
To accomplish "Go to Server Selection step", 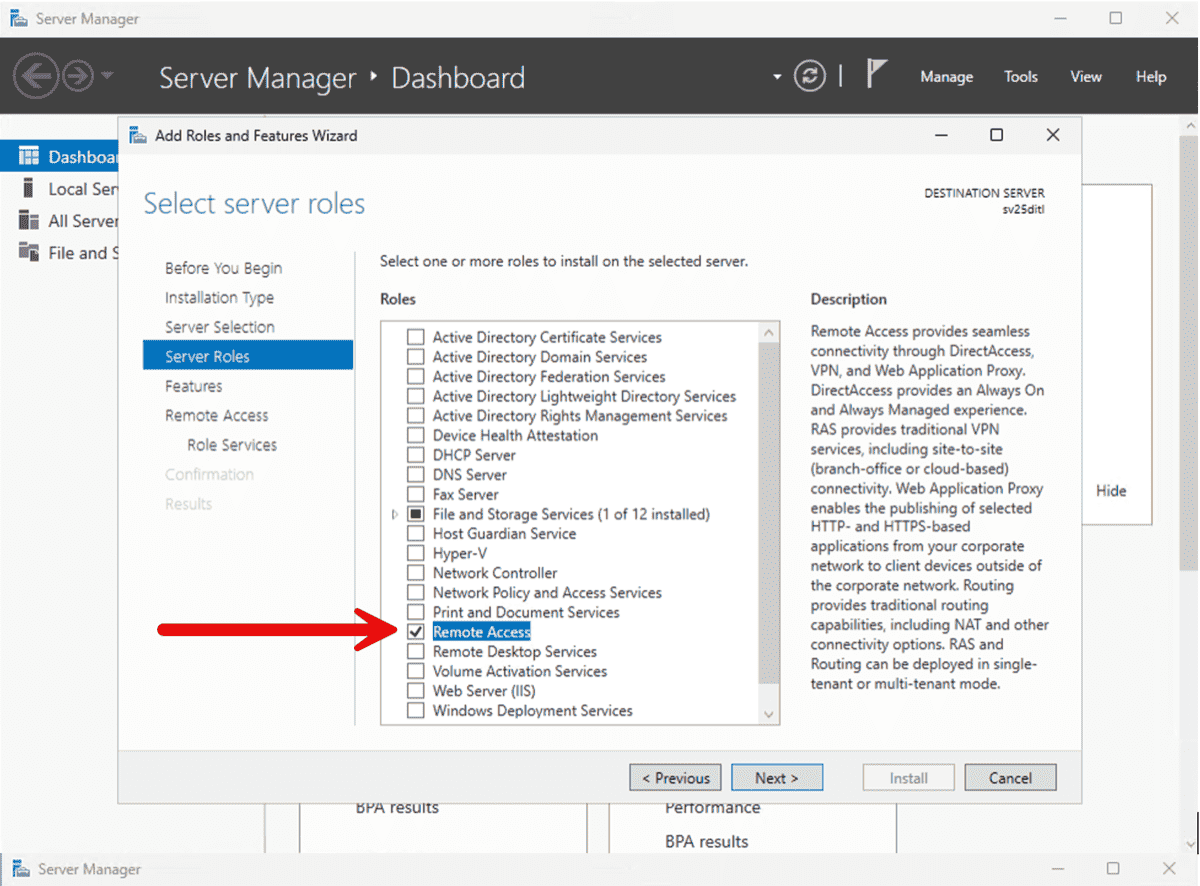I will [x=219, y=327].
